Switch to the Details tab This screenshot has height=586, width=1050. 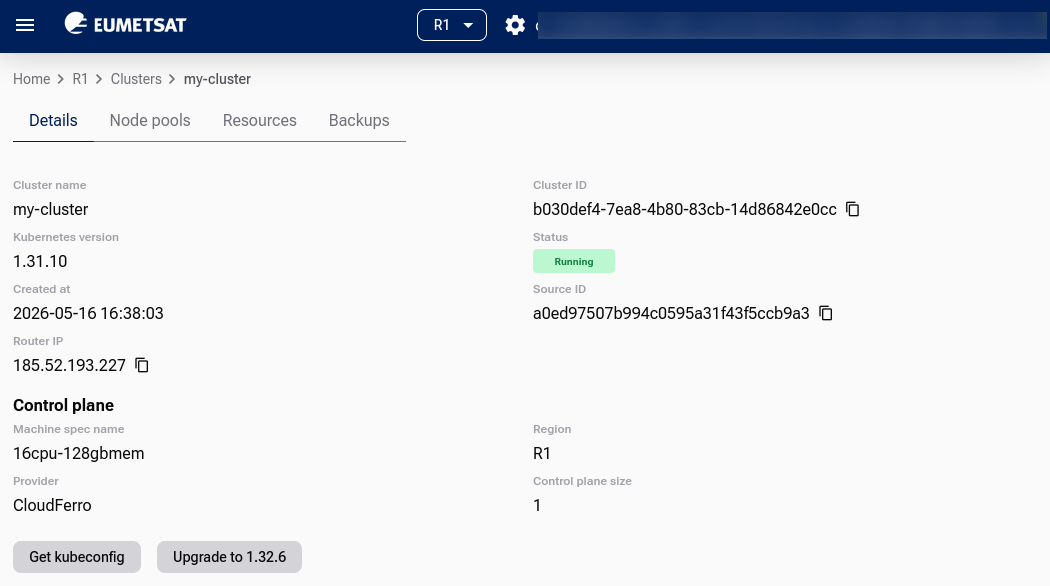54,121
